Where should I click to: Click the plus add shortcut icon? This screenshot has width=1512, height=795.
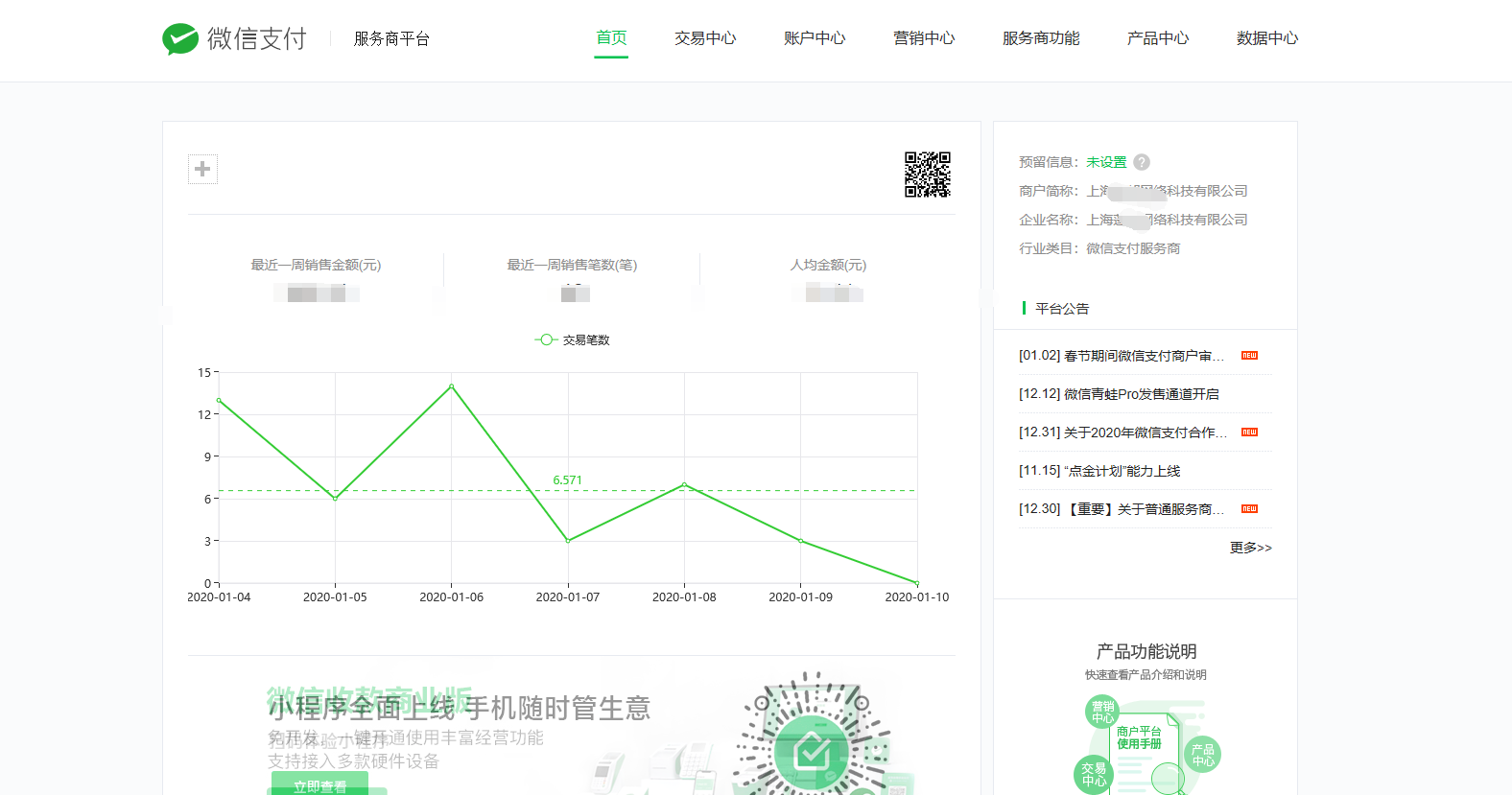202,169
